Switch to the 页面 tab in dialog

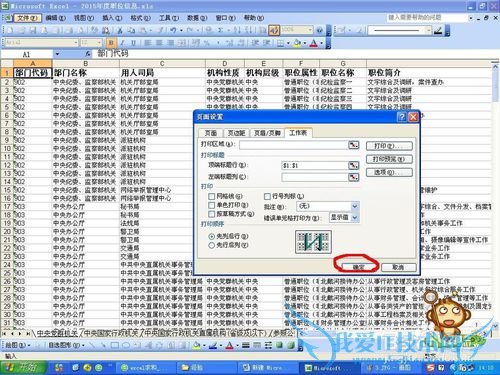click(x=210, y=133)
